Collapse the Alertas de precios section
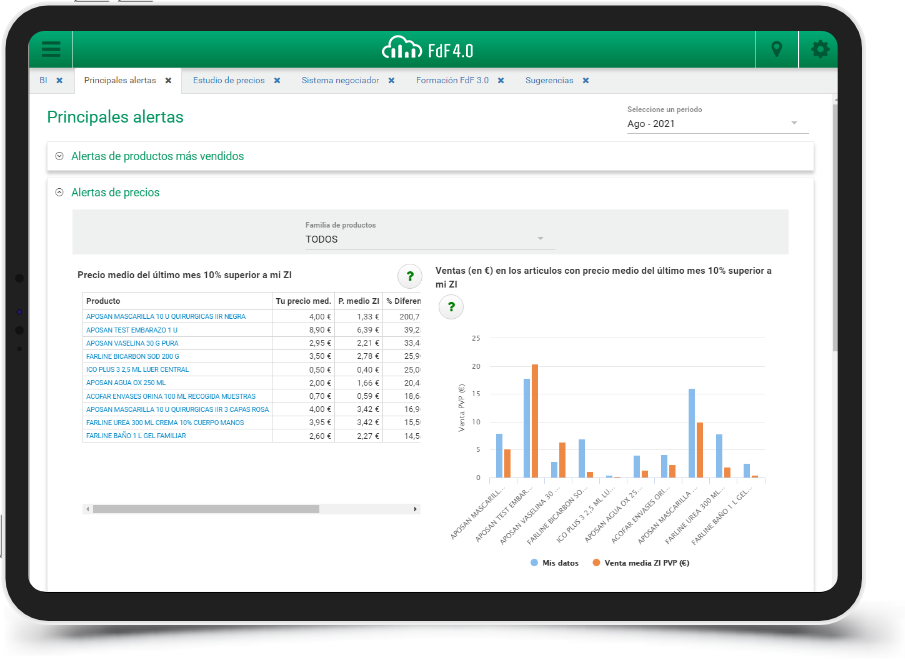Screen dimensions: 905x662 pyautogui.click(x=115, y=192)
